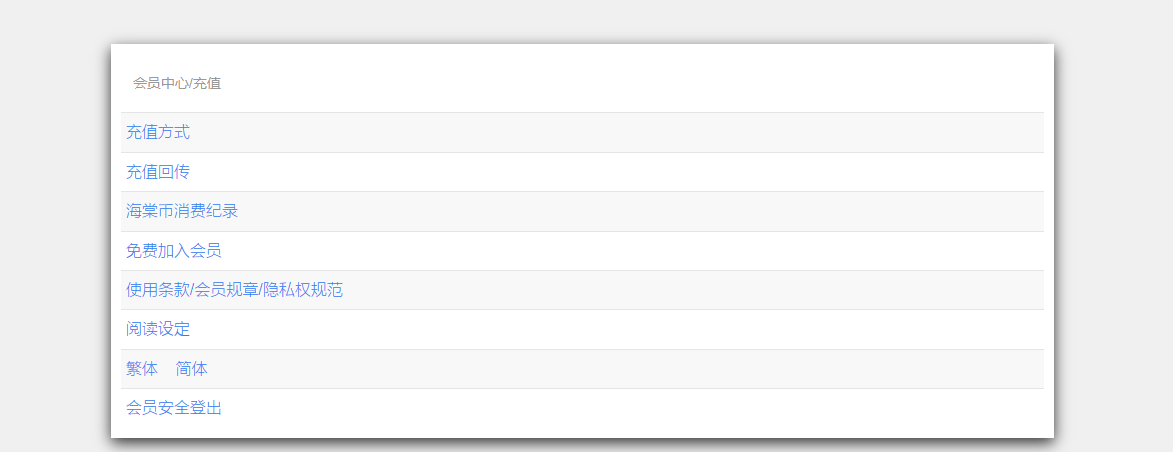1173x452 pixels.
Task: Open the reading settings entry
Action: coord(158,329)
